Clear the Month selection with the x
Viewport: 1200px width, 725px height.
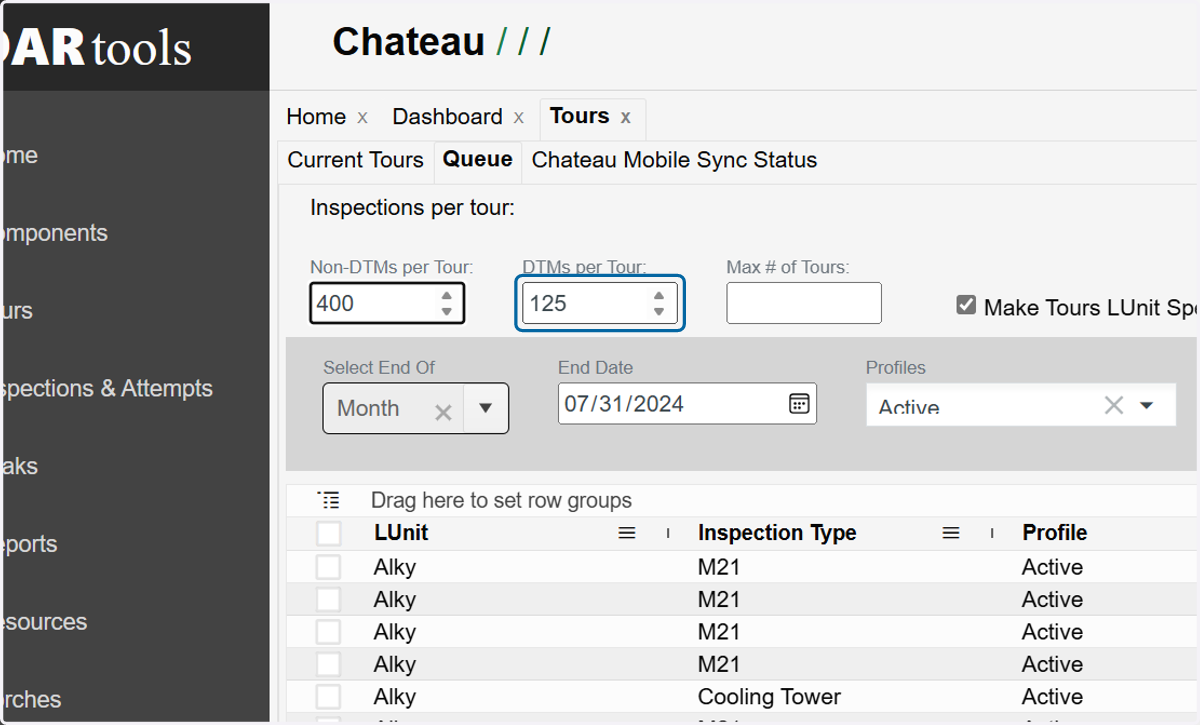(x=443, y=411)
